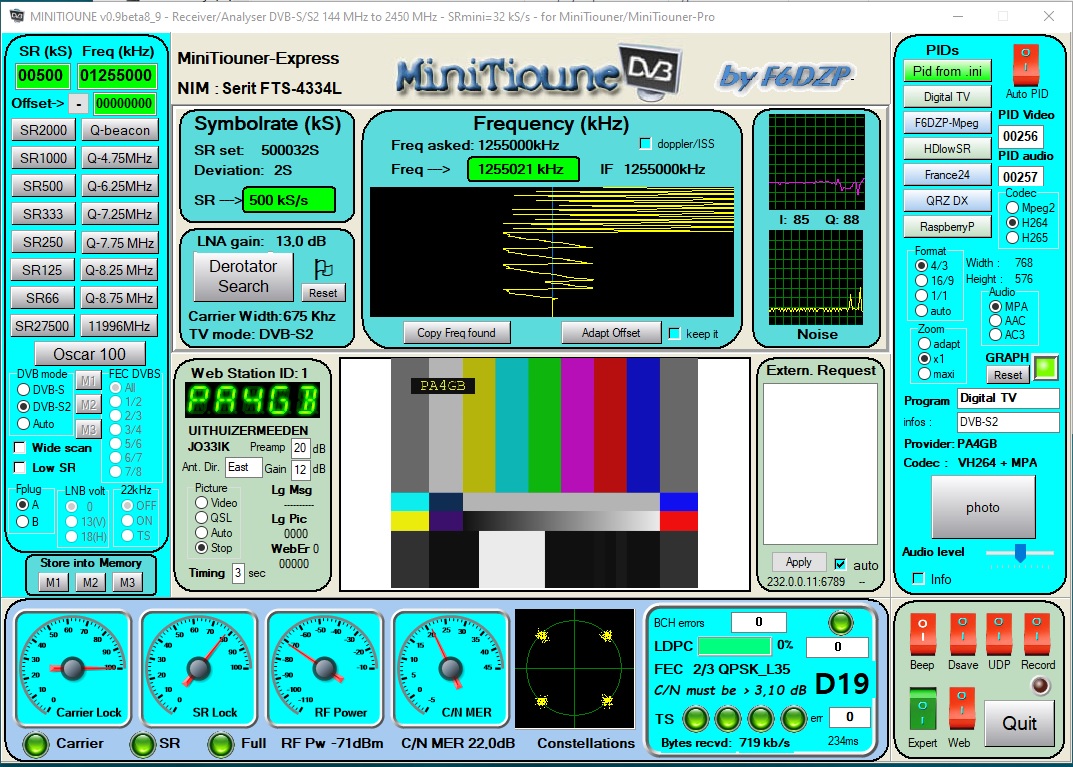
Task: Select maxi zoom option
Action: point(925,374)
